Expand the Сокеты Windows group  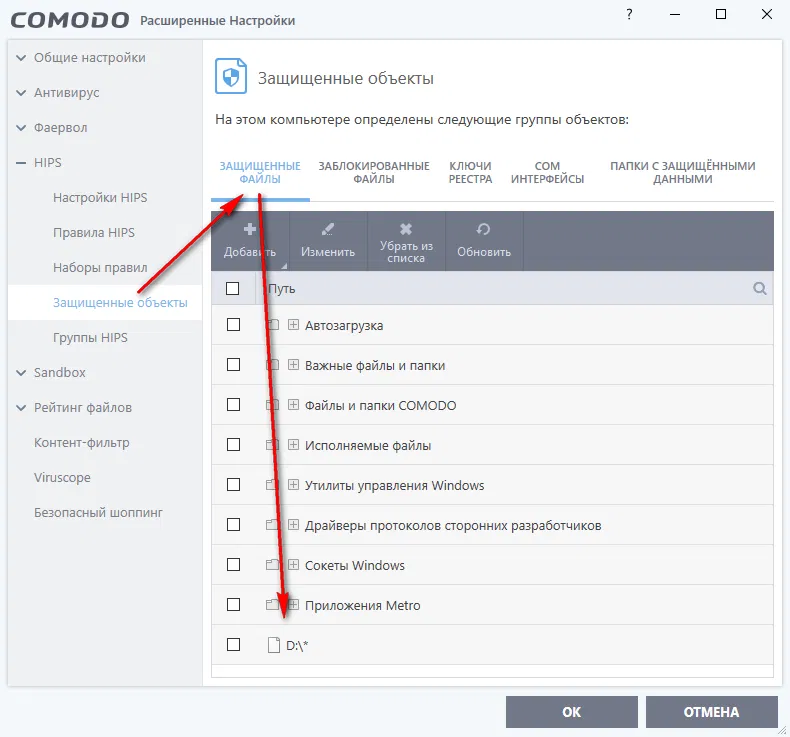[x=293, y=564]
